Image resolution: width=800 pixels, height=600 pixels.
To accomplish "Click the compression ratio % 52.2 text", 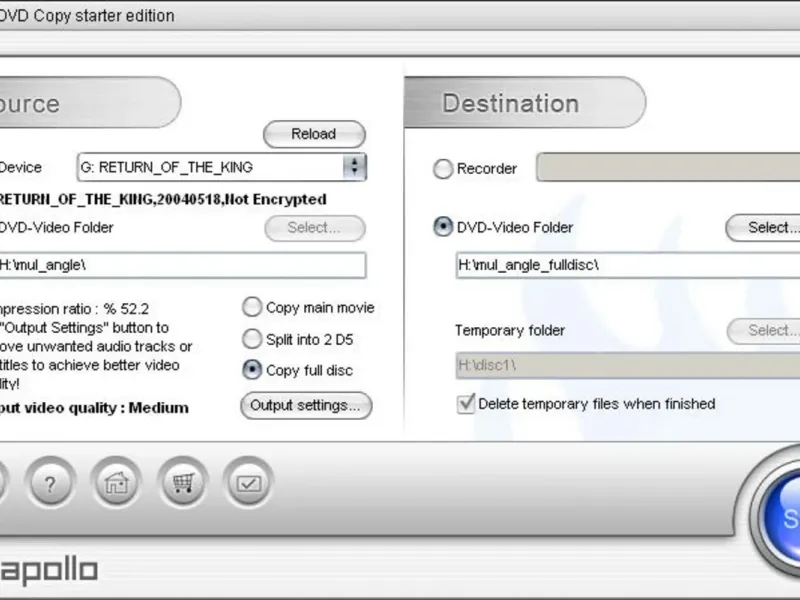I will click(x=74, y=309).
